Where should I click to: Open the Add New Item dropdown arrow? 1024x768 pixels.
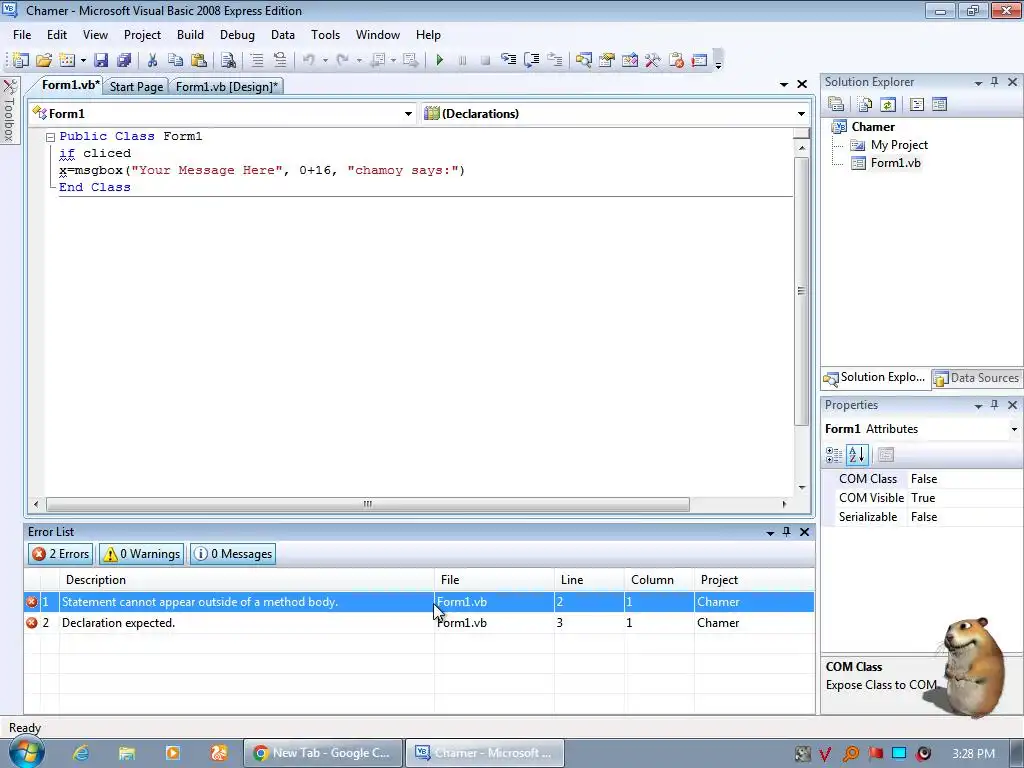coord(83,61)
